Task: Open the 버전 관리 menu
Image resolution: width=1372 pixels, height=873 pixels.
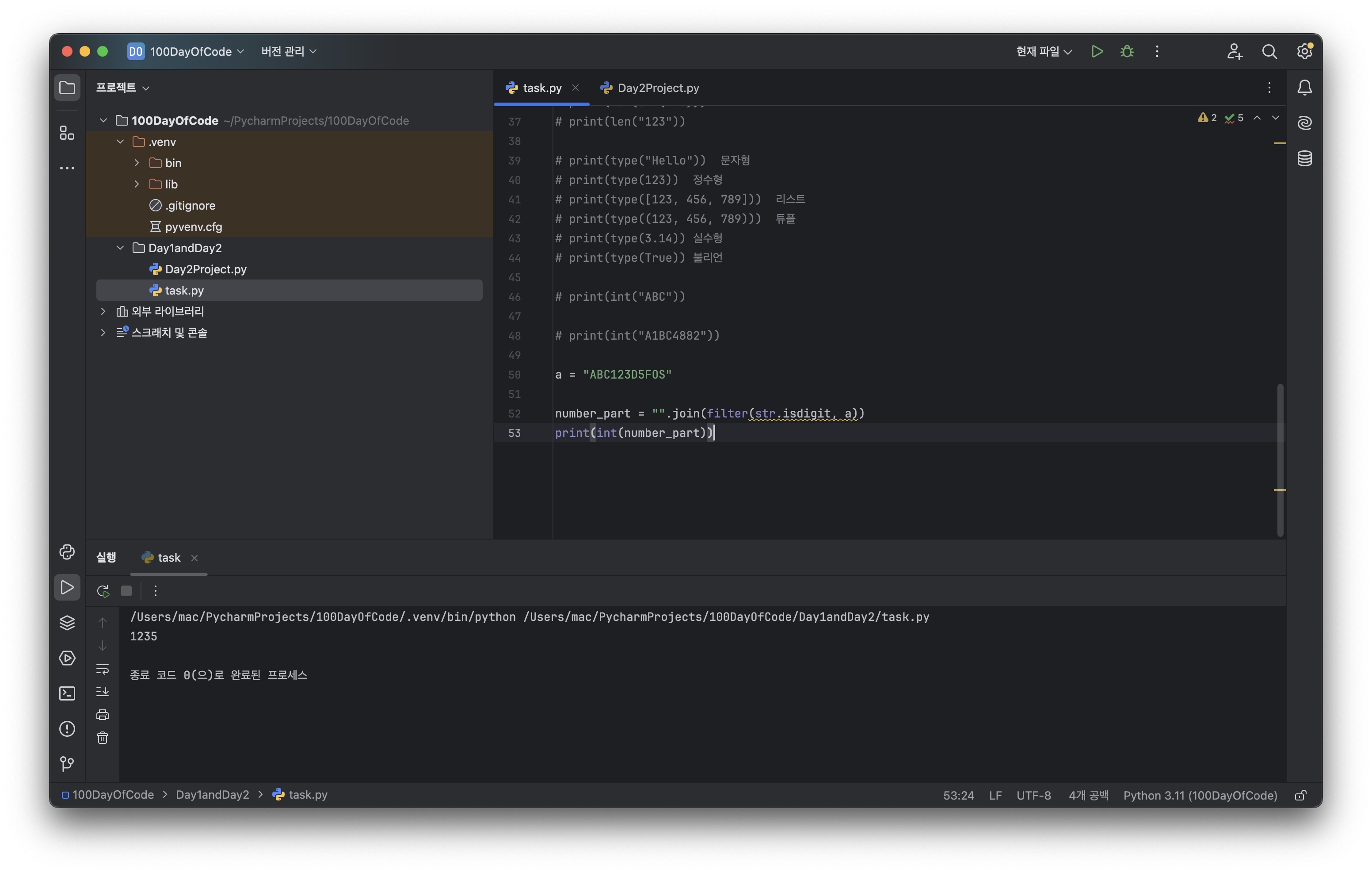Action: tap(288, 51)
